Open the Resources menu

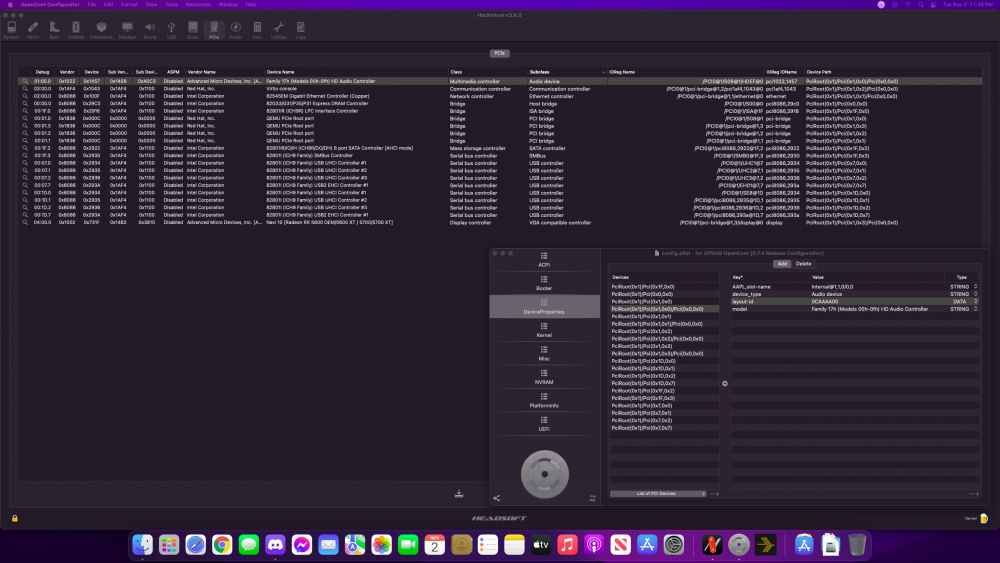(198, 4)
